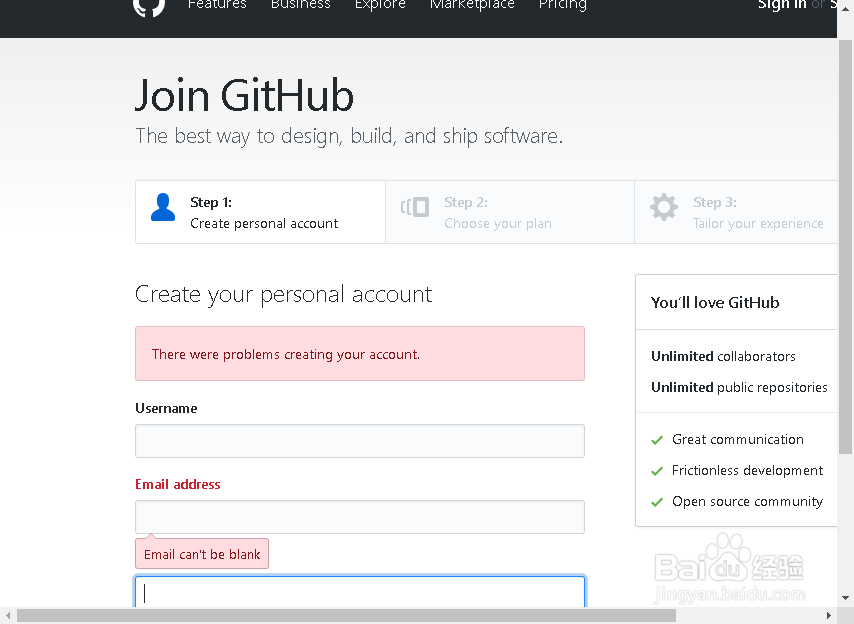Click the Step 3 gear icon
Viewport: 854px width, 624px height.
[x=663, y=207]
